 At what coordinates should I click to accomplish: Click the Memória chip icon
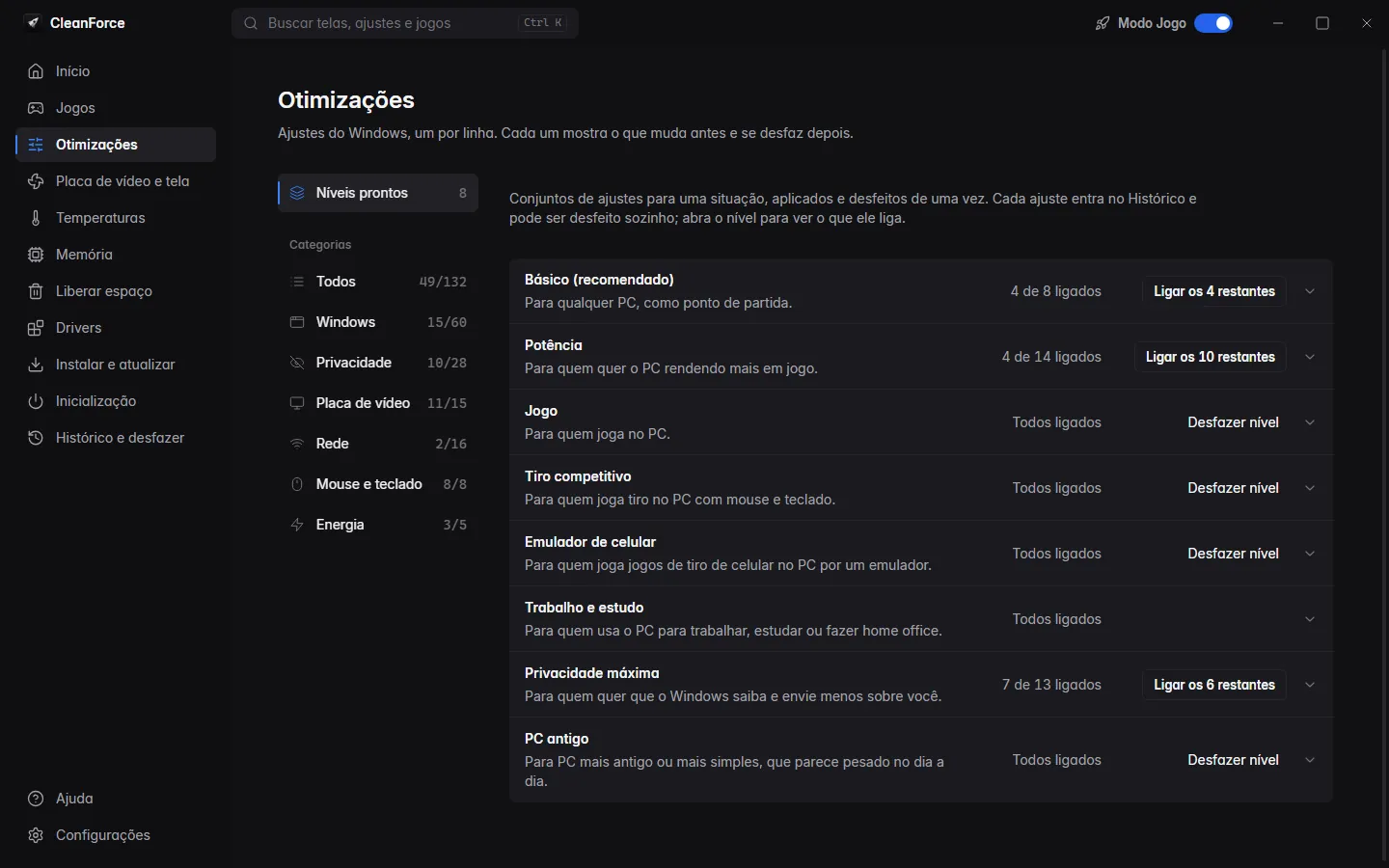click(x=36, y=255)
